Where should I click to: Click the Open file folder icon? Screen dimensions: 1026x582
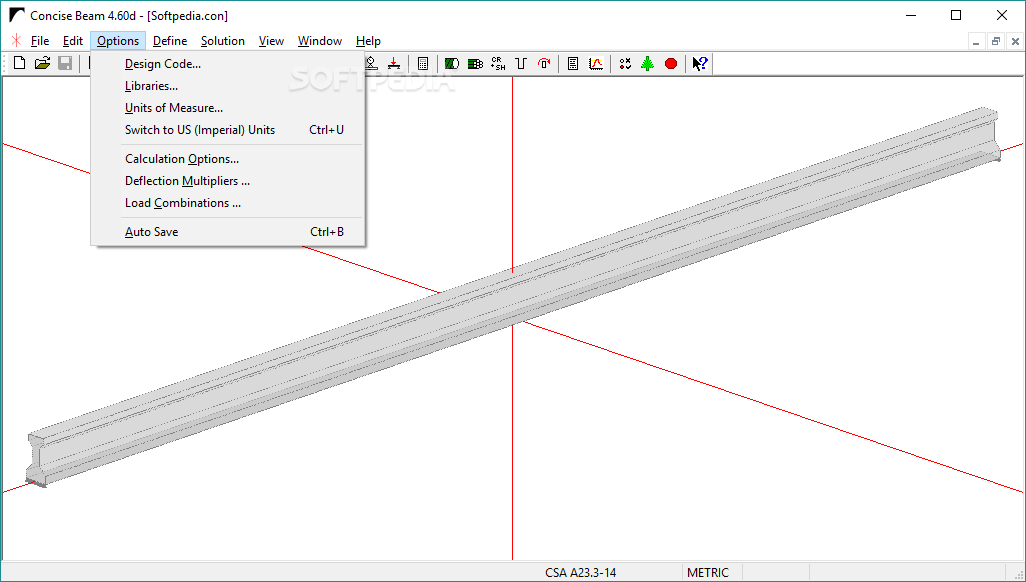pos(43,64)
